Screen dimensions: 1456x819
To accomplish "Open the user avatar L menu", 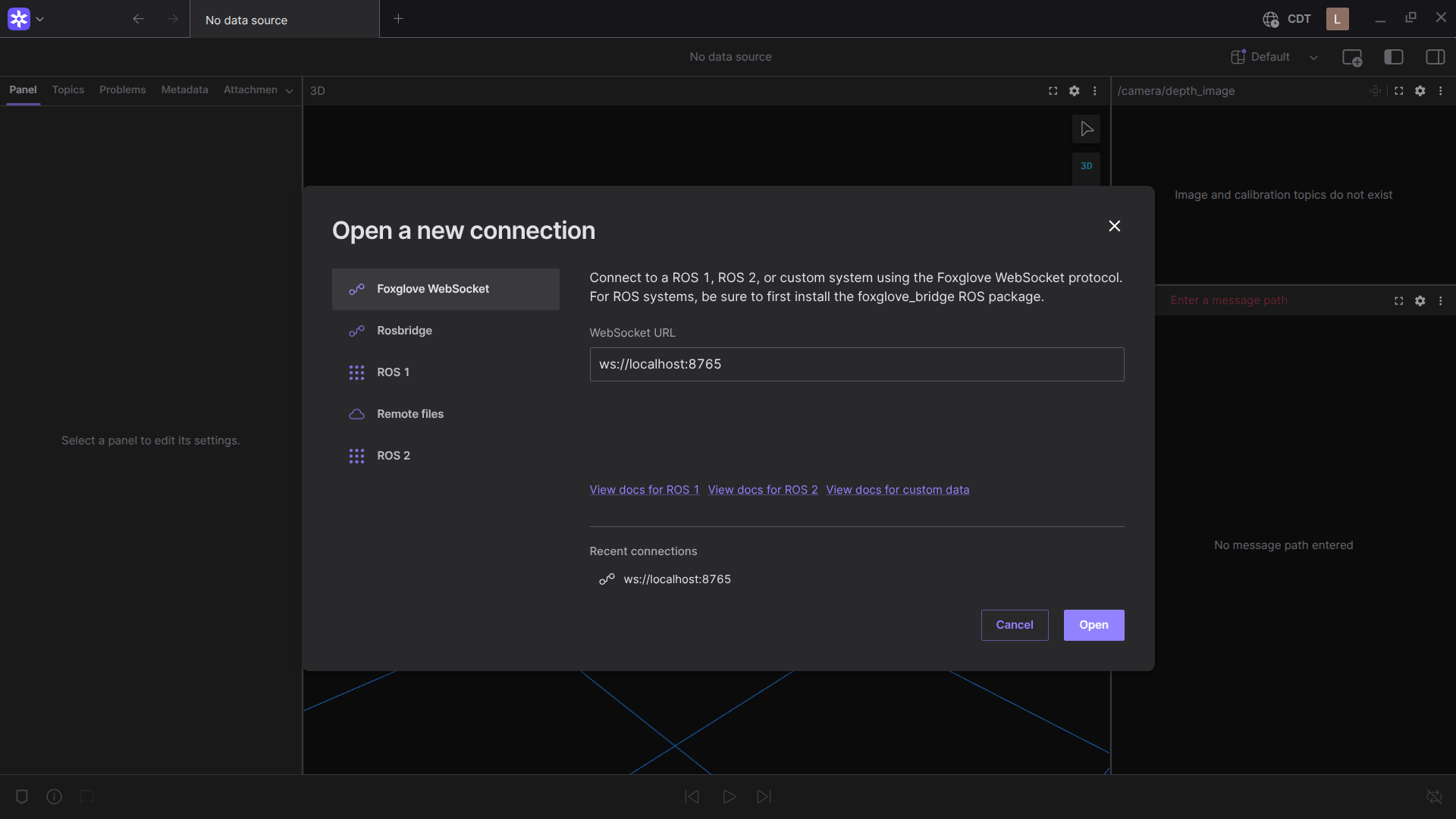I will (x=1337, y=19).
